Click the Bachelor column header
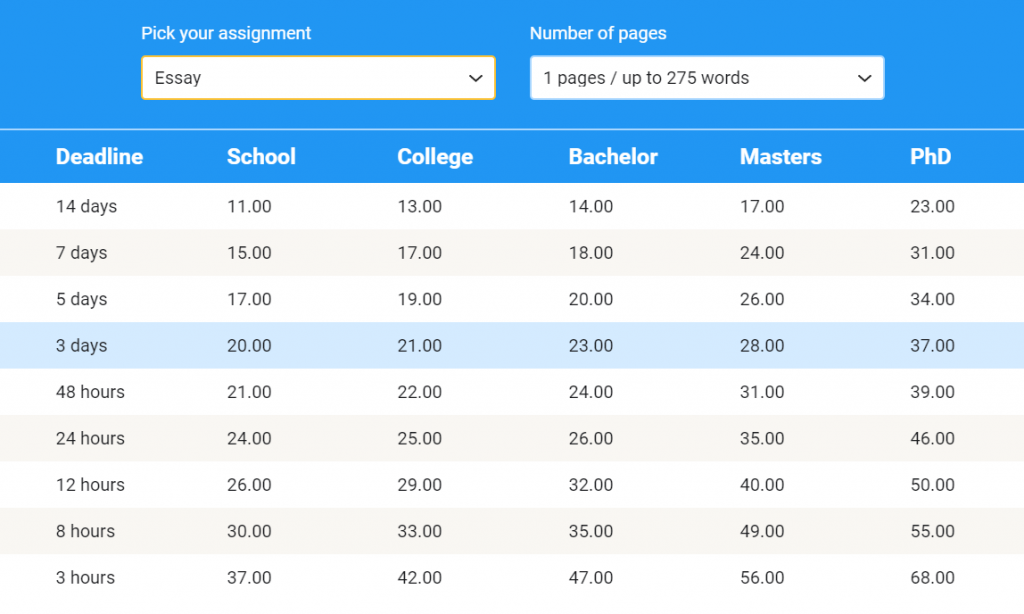 [613, 157]
